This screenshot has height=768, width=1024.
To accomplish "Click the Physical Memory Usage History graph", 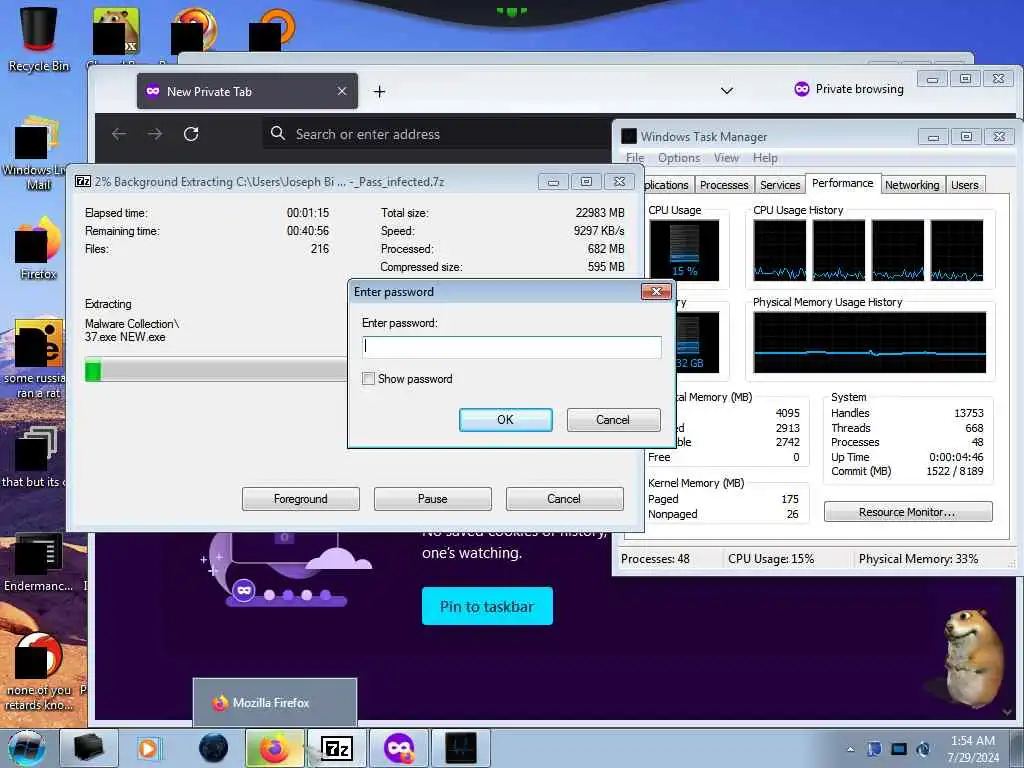I will click(869, 343).
